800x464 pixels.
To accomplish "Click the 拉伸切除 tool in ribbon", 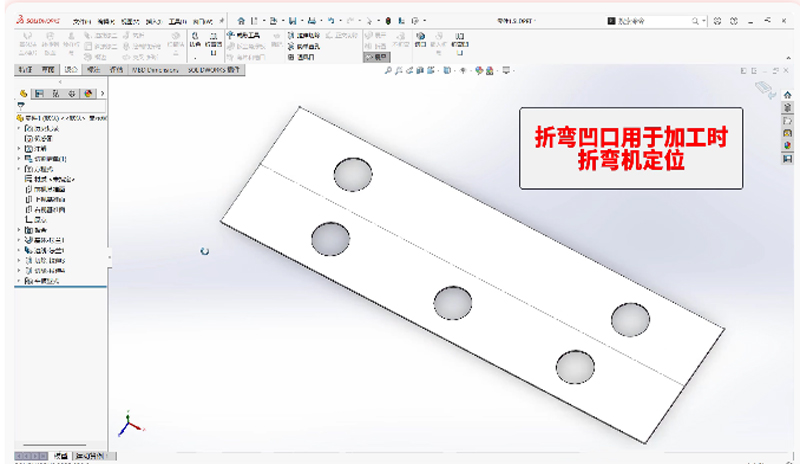I will point(305,35).
